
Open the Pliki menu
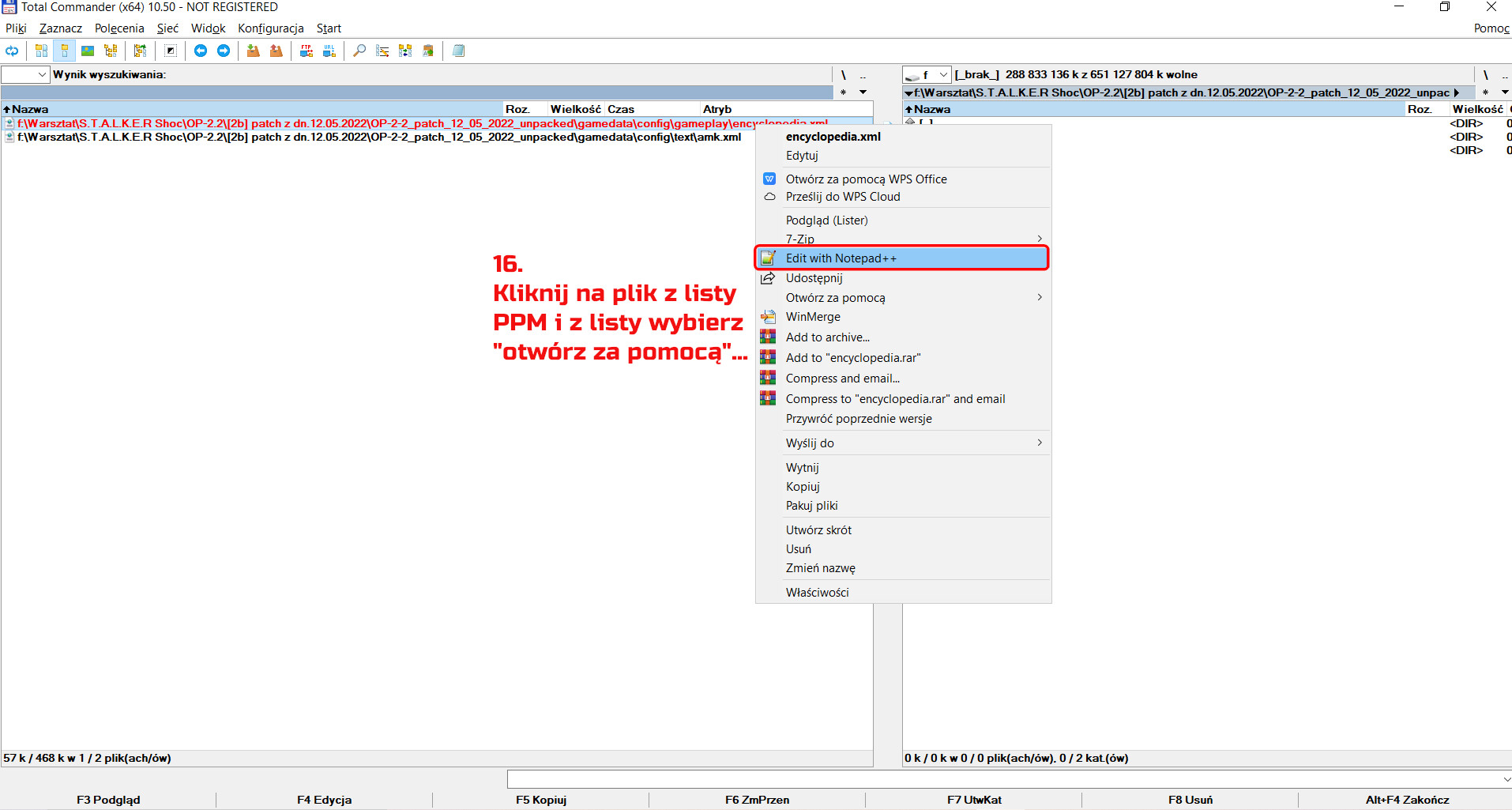[x=16, y=28]
